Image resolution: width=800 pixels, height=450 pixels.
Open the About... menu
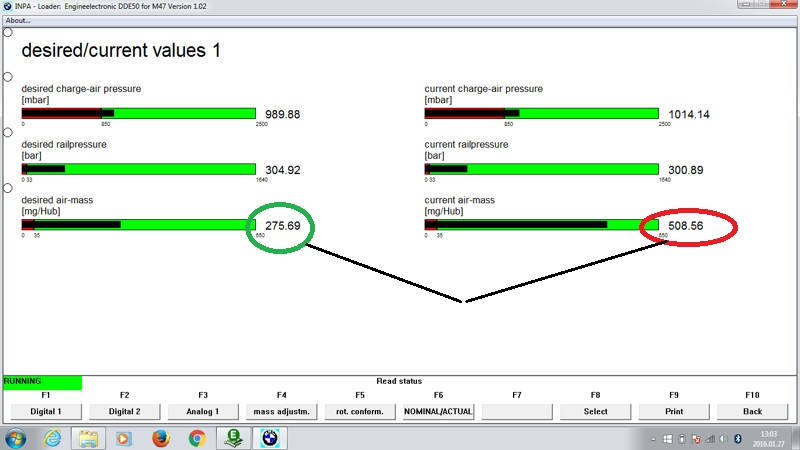click(x=18, y=20)
